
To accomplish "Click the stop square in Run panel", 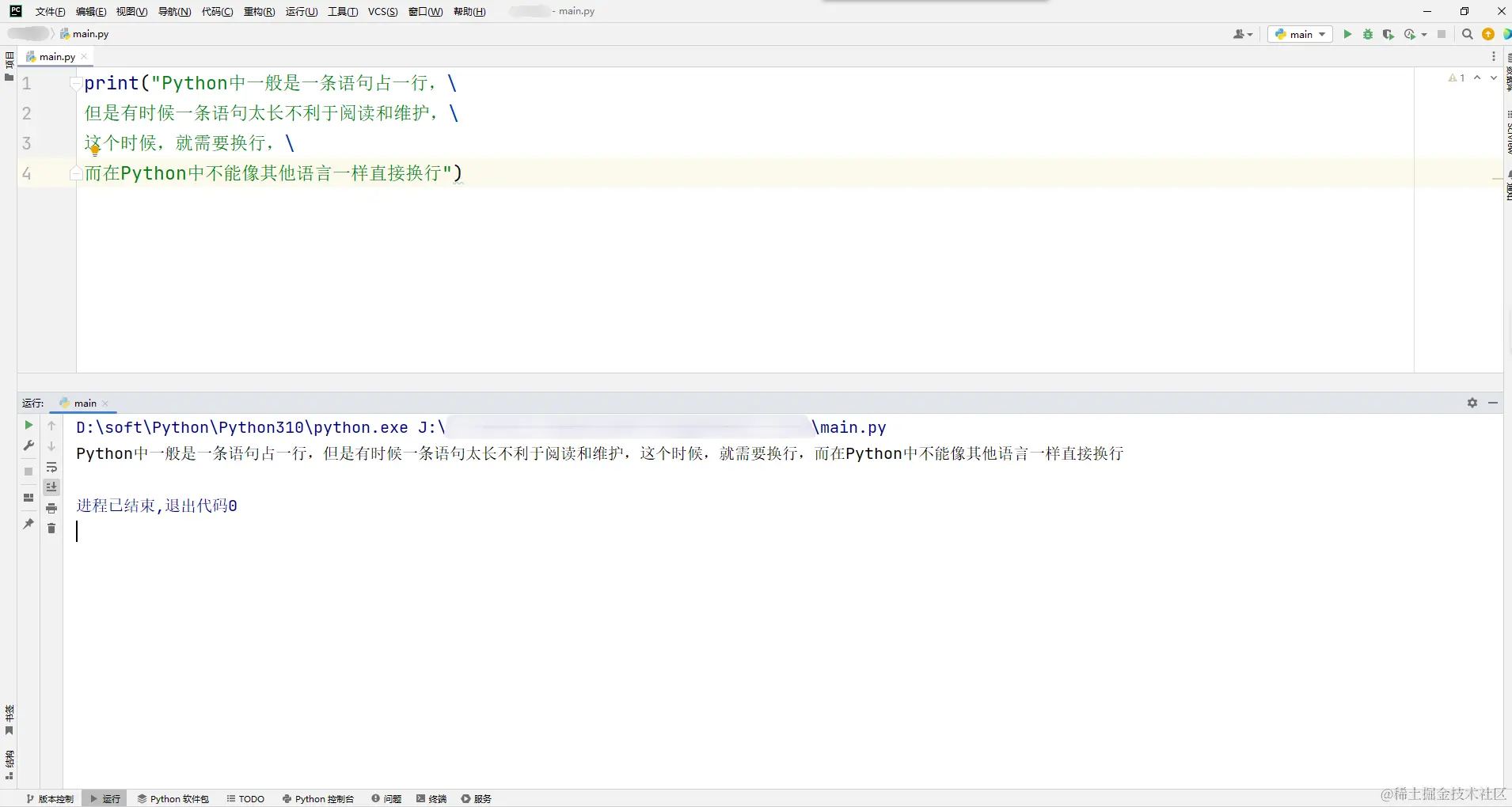I will (28, 472).
